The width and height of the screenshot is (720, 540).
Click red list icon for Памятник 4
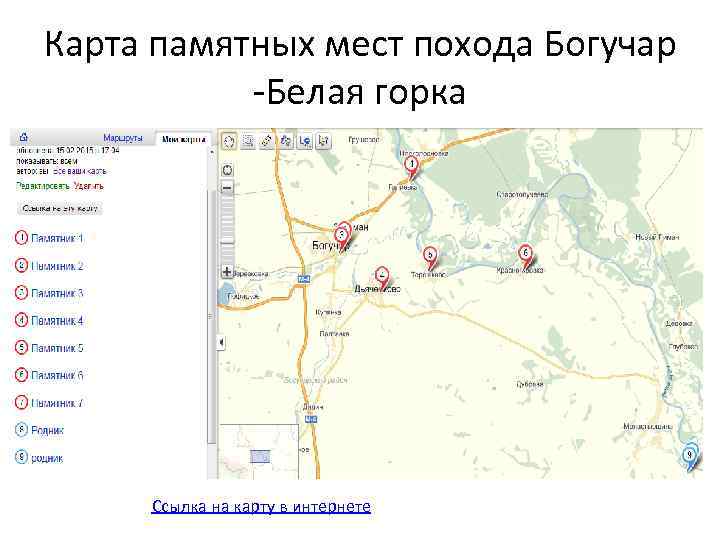[21, 320]
